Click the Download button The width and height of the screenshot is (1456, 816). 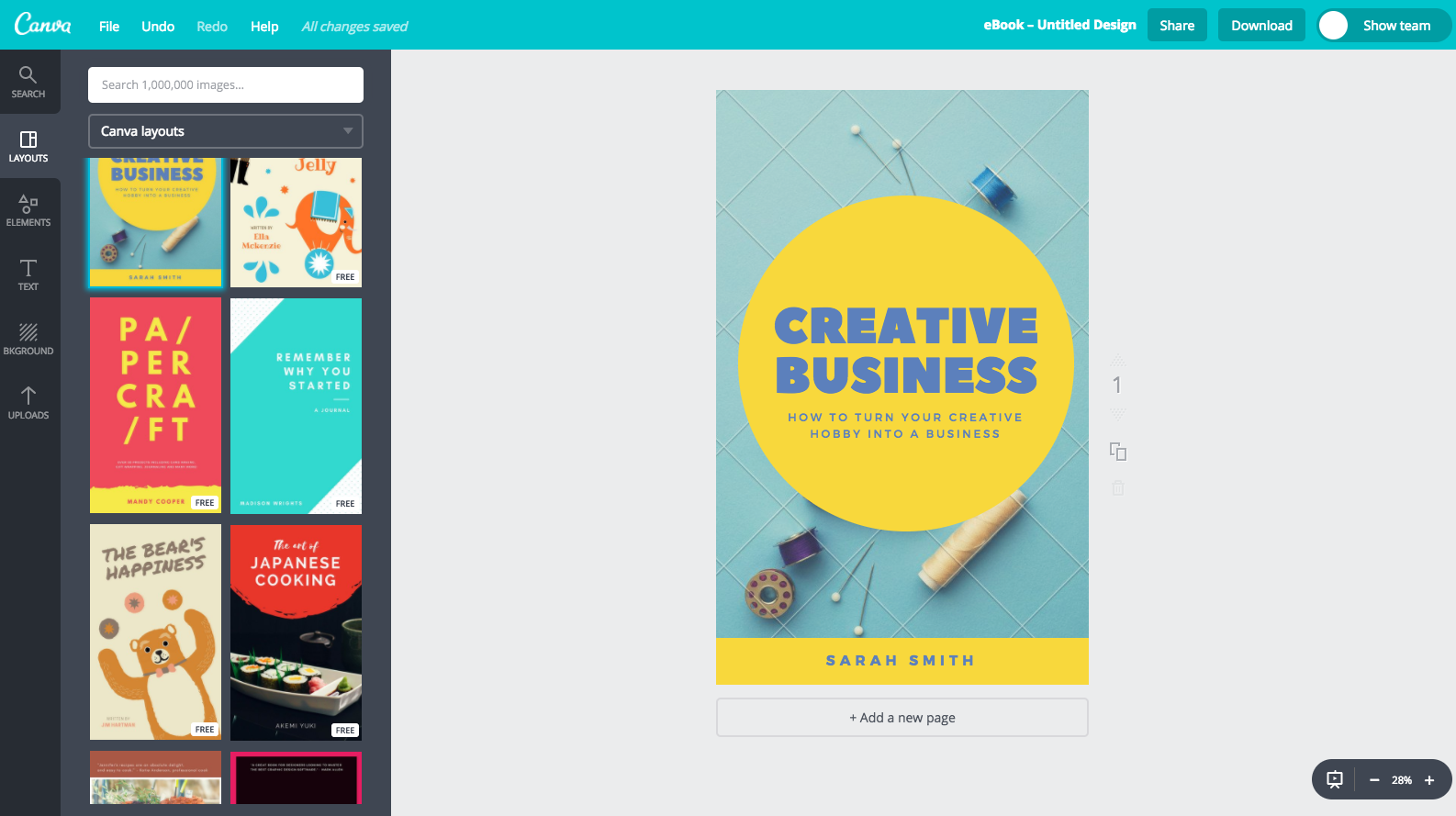coord(1261,26)
